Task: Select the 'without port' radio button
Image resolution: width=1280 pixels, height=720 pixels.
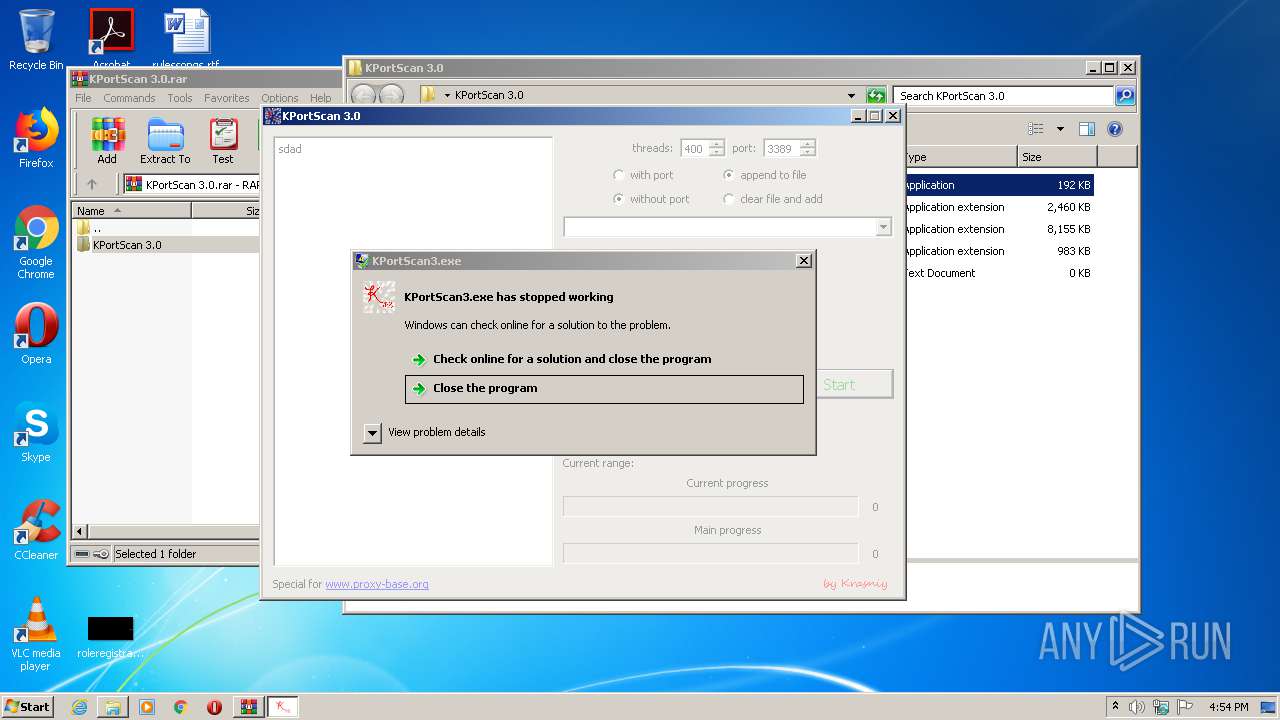Action: 619,199
